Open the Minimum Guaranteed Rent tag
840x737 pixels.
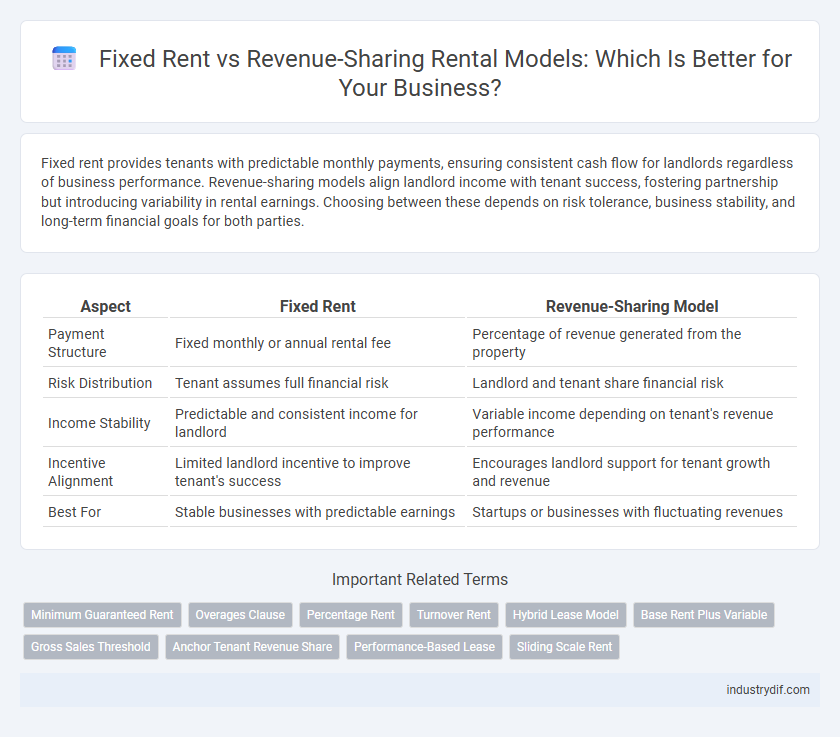coord(102,615)
